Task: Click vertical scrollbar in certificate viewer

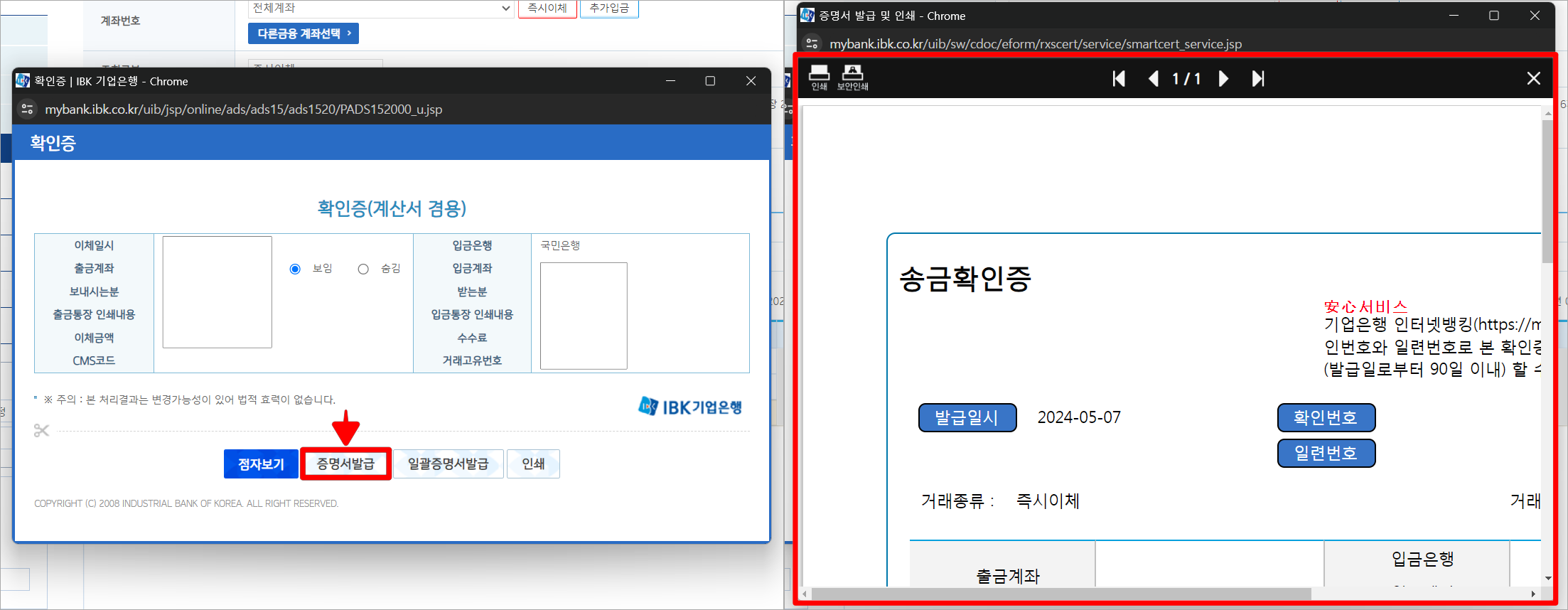Action: 1547,192
